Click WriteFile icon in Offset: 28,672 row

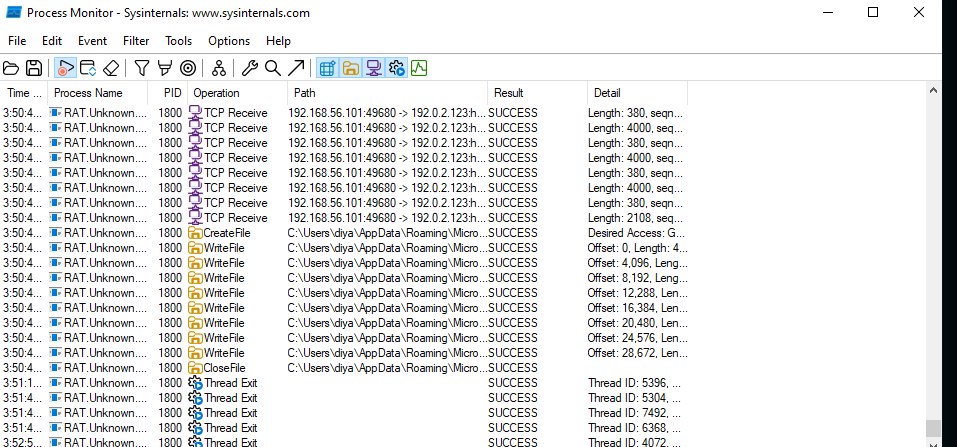point(195,353)
